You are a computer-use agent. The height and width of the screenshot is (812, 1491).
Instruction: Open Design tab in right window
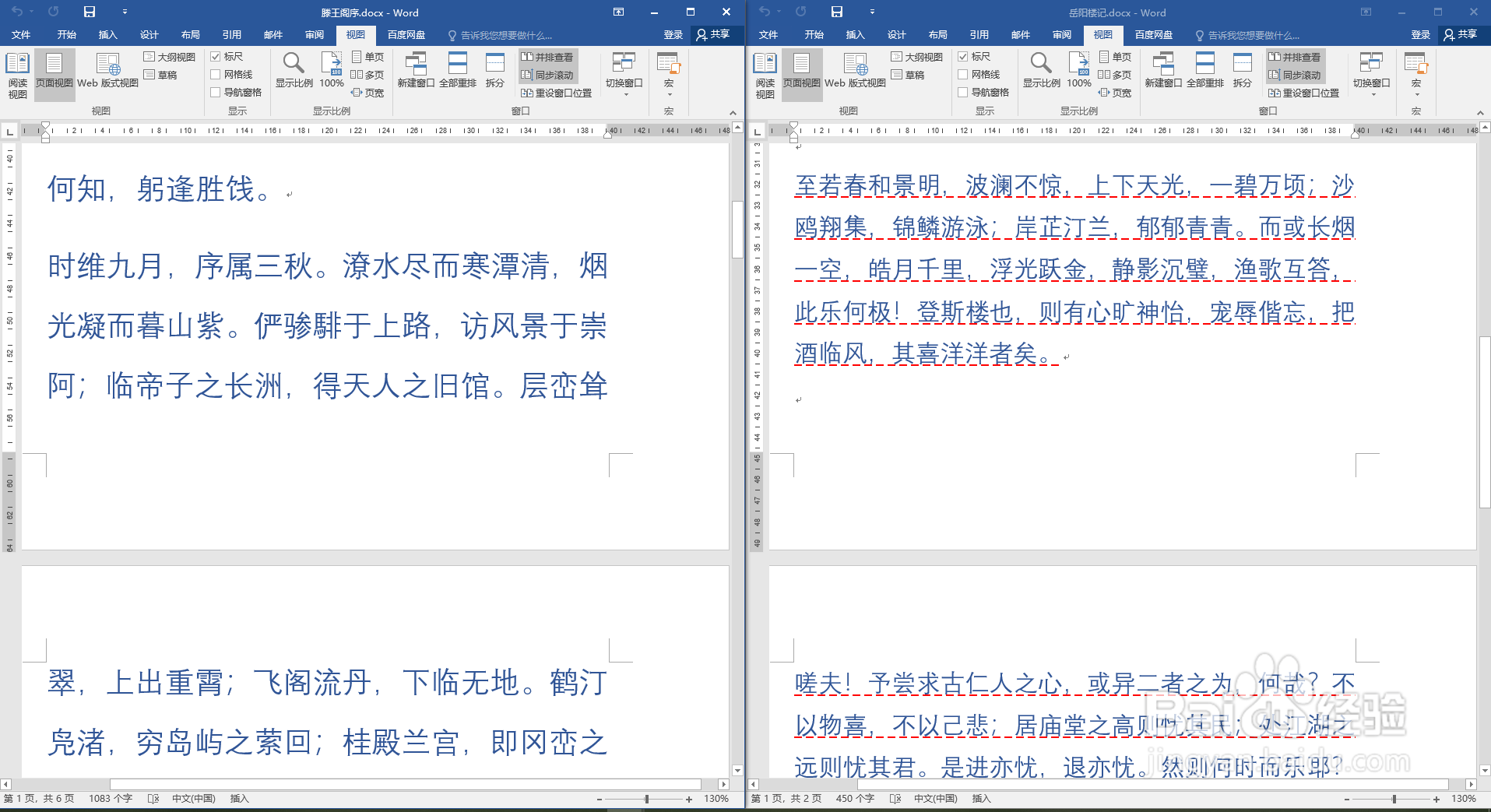897,35
